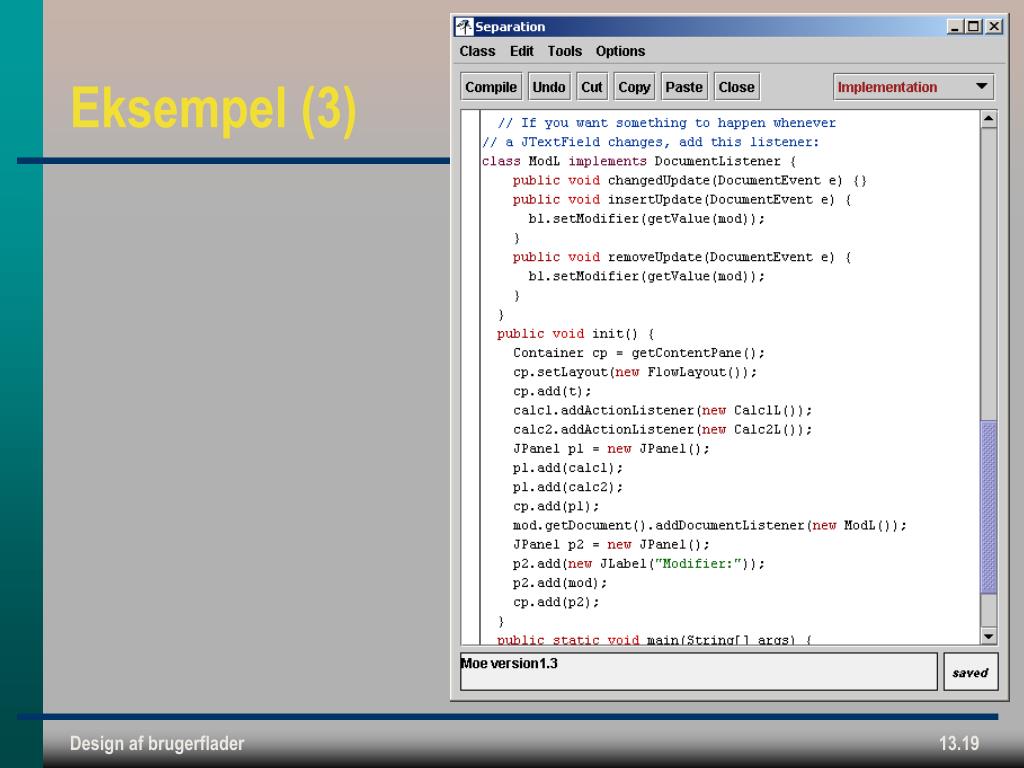
Task: Click the 'JPanel p1 = new JPanel();' line
Action: (x=611, y=449)
